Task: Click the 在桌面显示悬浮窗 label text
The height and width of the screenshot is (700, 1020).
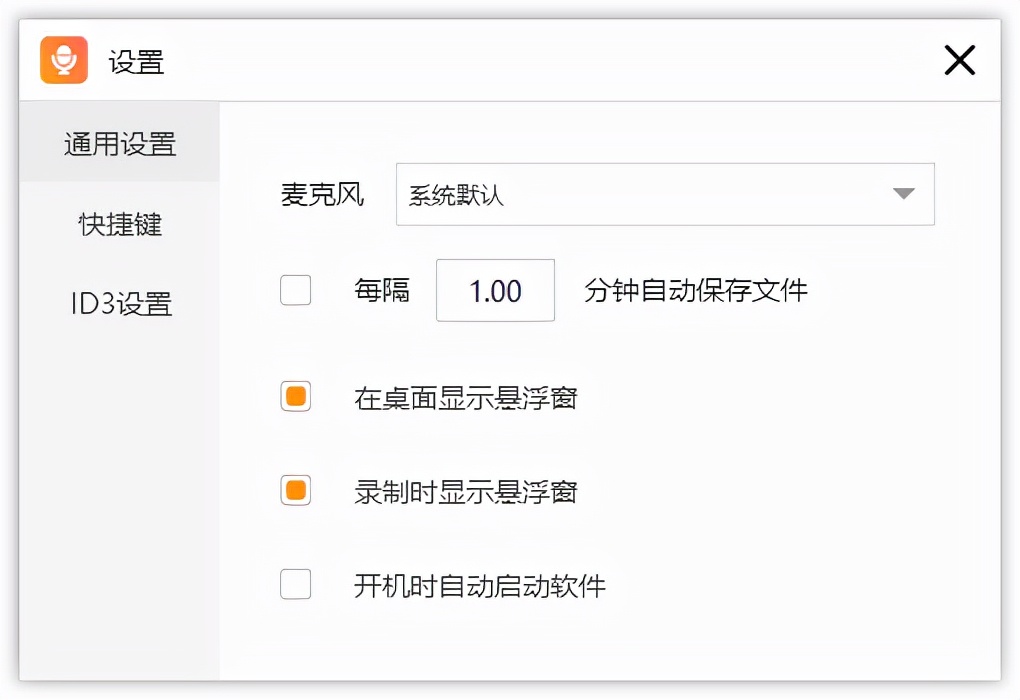Action: 467,396
